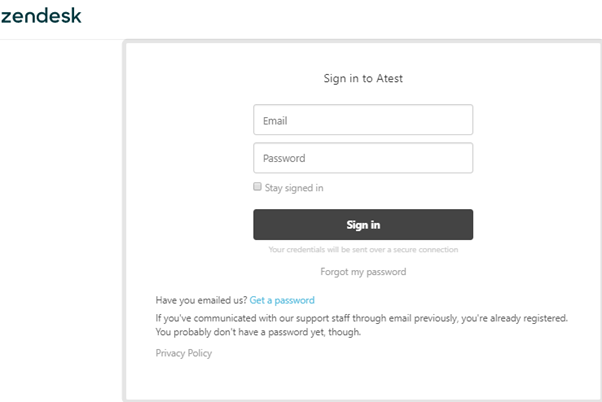Focus the Email input field
The height and width of the screenshot is (402, 602).
click(x=363, y=120)
